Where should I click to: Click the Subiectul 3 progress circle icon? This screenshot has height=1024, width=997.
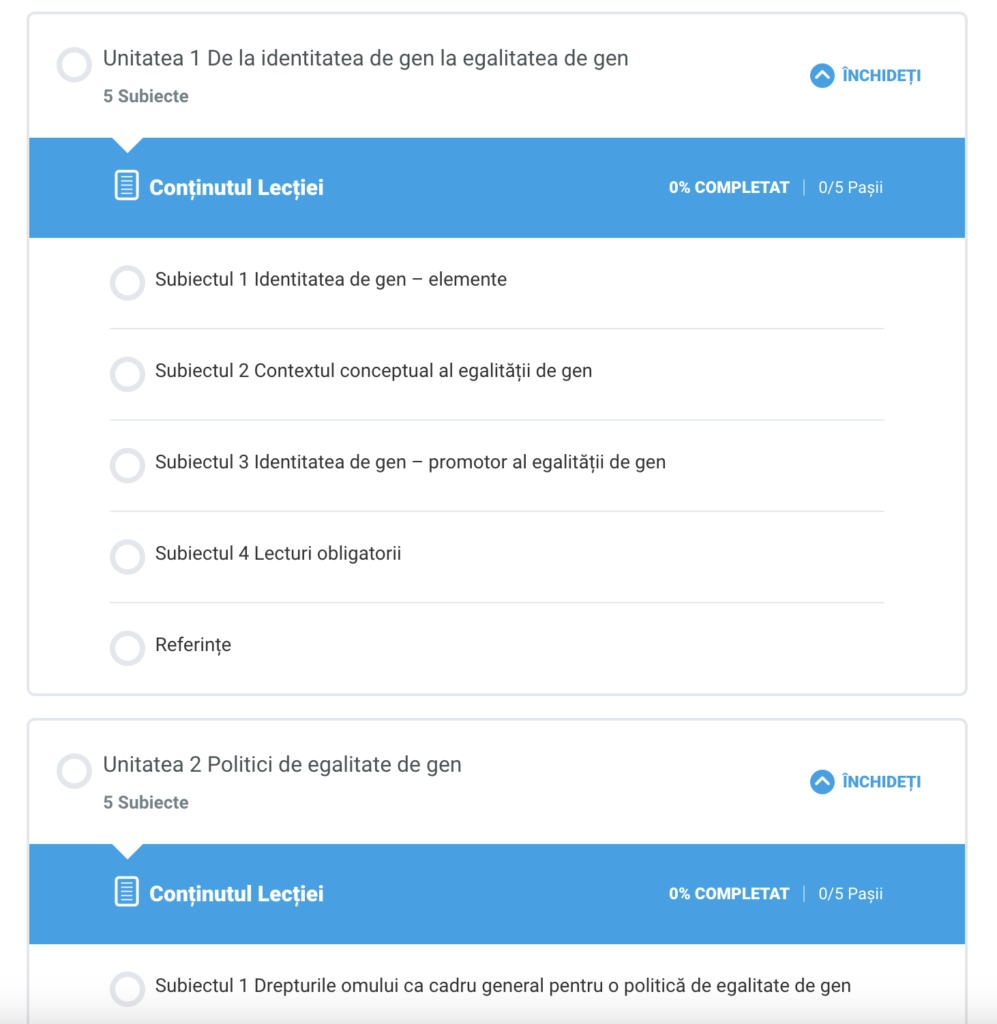click(127, 465)
